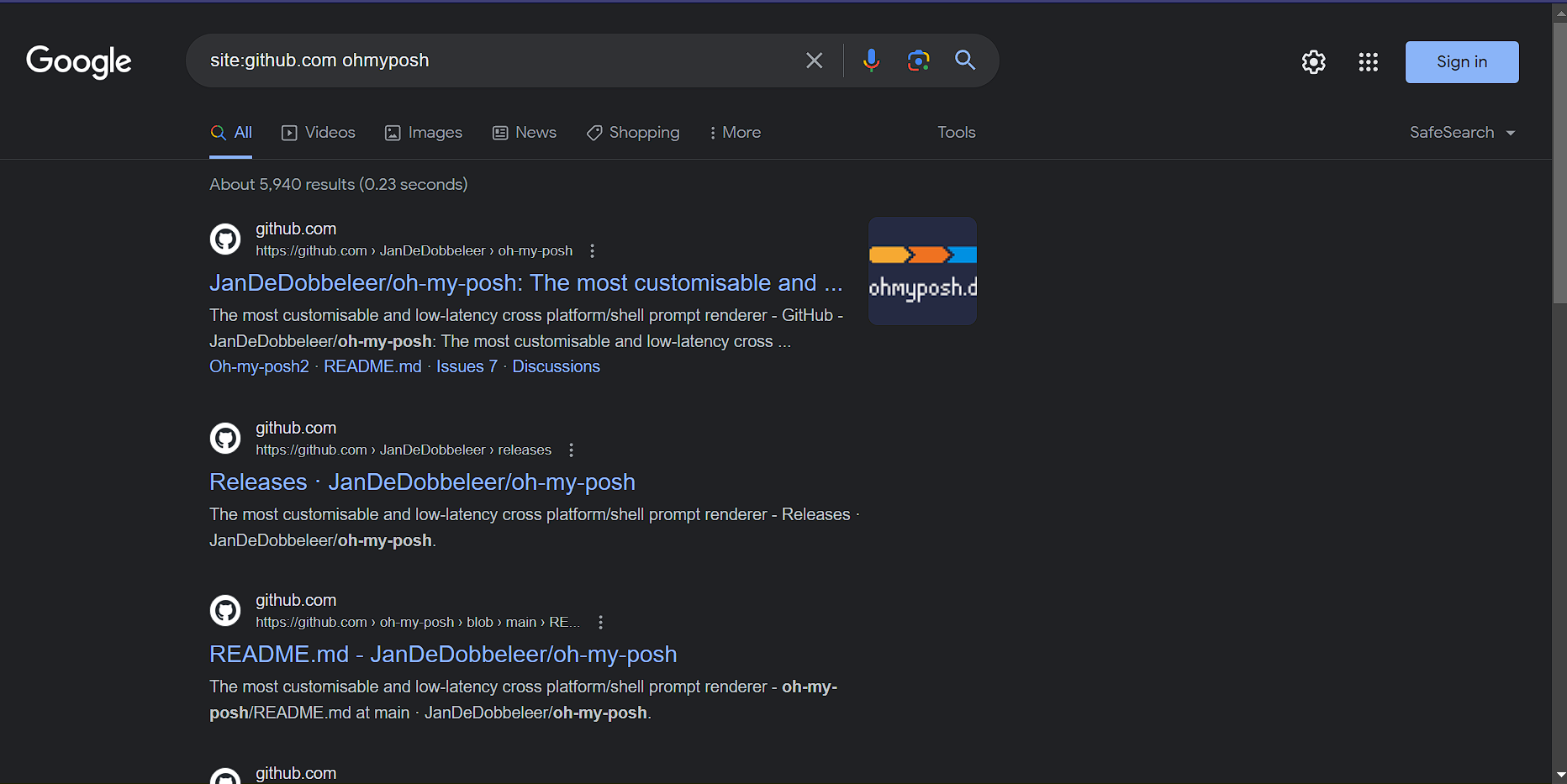Viewport: 1567px width, 784px height.
Task: Switch to the Videos tab
Action: [x=319, y=133]
